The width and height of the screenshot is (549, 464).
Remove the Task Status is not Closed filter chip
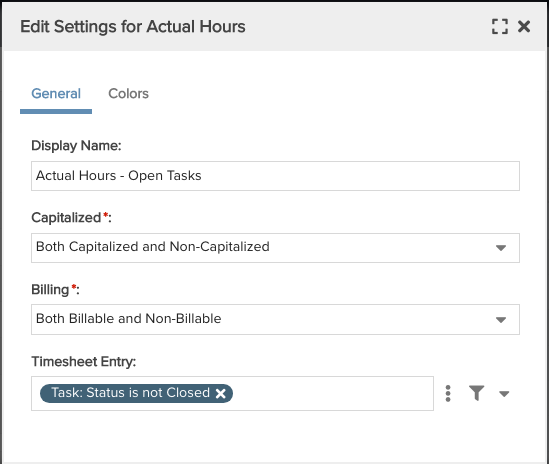tap(221, 393)
